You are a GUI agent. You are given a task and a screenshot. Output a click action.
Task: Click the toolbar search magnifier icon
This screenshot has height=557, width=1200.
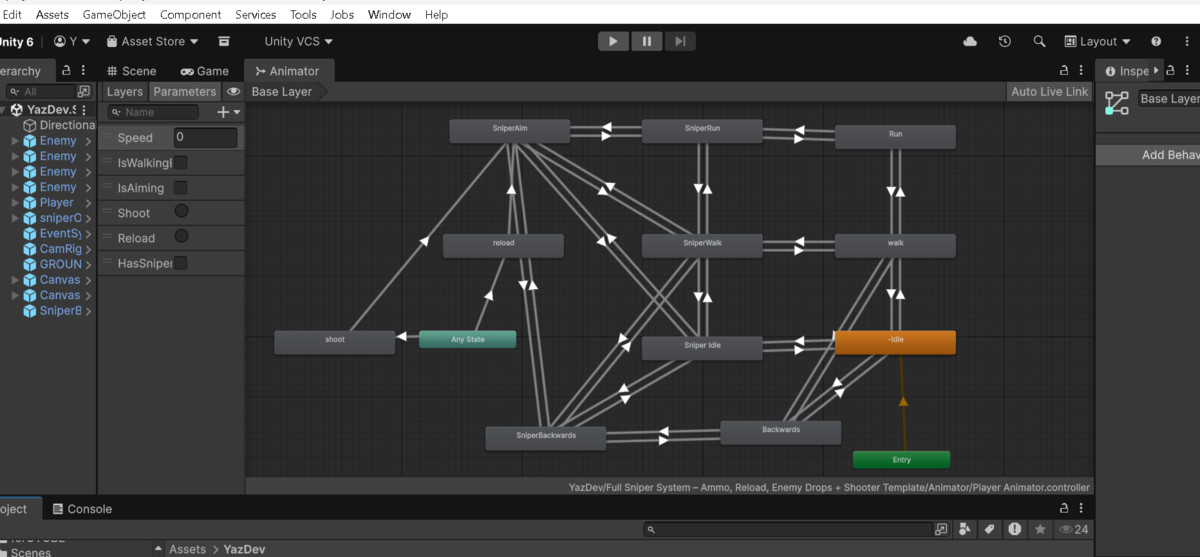[x=1039, y=41]
